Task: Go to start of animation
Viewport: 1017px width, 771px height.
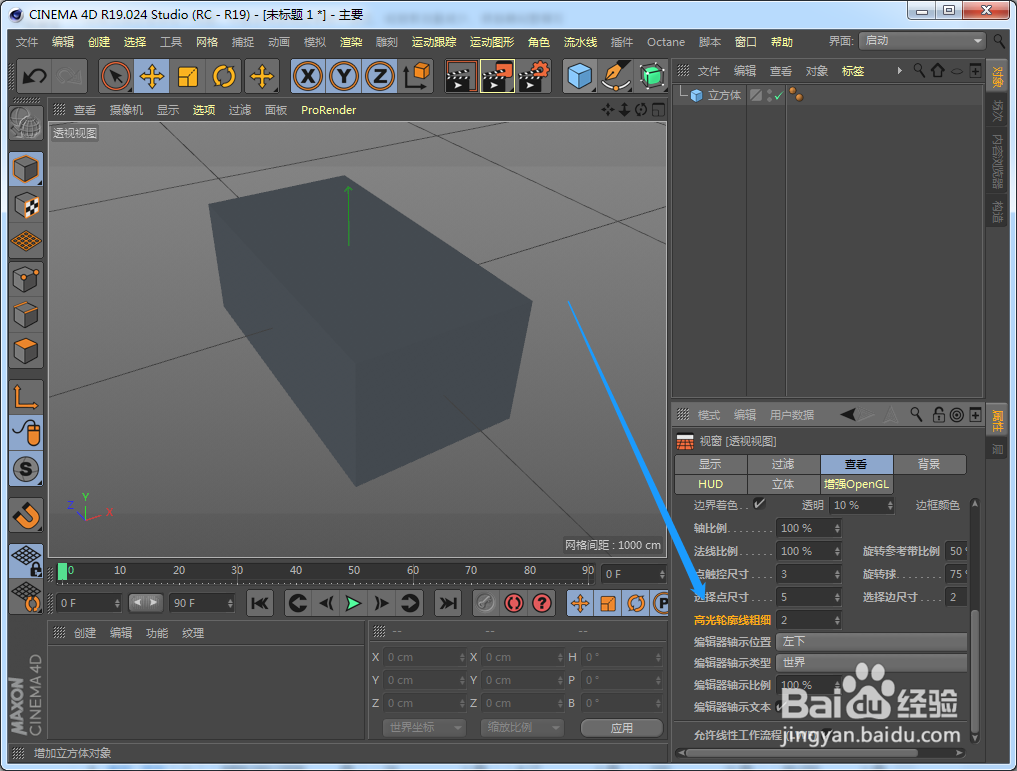Action: pyautogui.click(x=259, y=604)
